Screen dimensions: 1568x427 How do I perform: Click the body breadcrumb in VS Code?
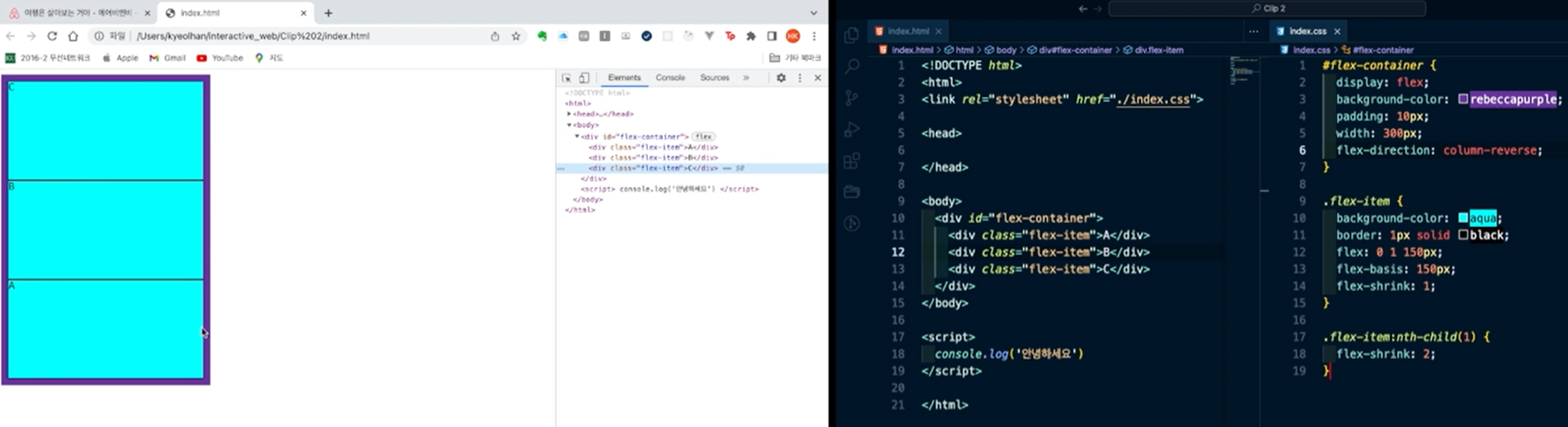coord(1000,50)
